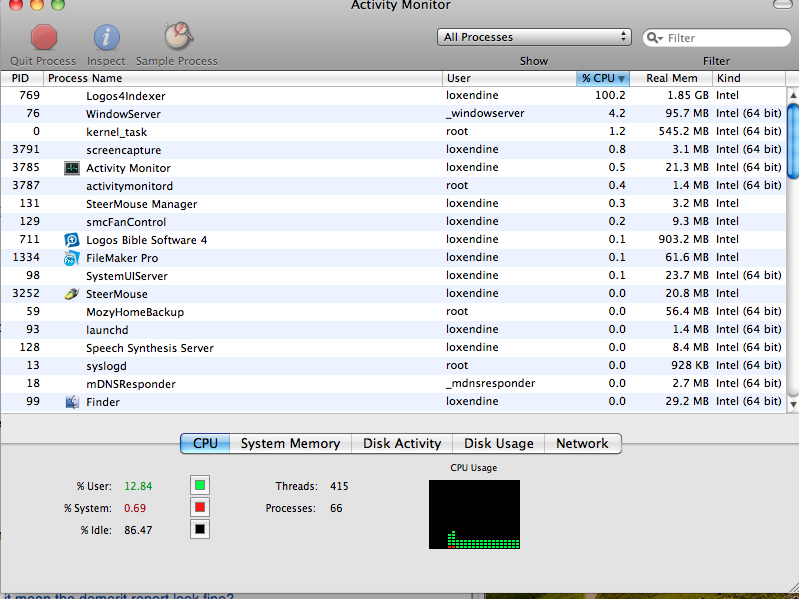799x599 pixels.
Task: Click the FileMaker Pro icon
Action: [72, 258]
